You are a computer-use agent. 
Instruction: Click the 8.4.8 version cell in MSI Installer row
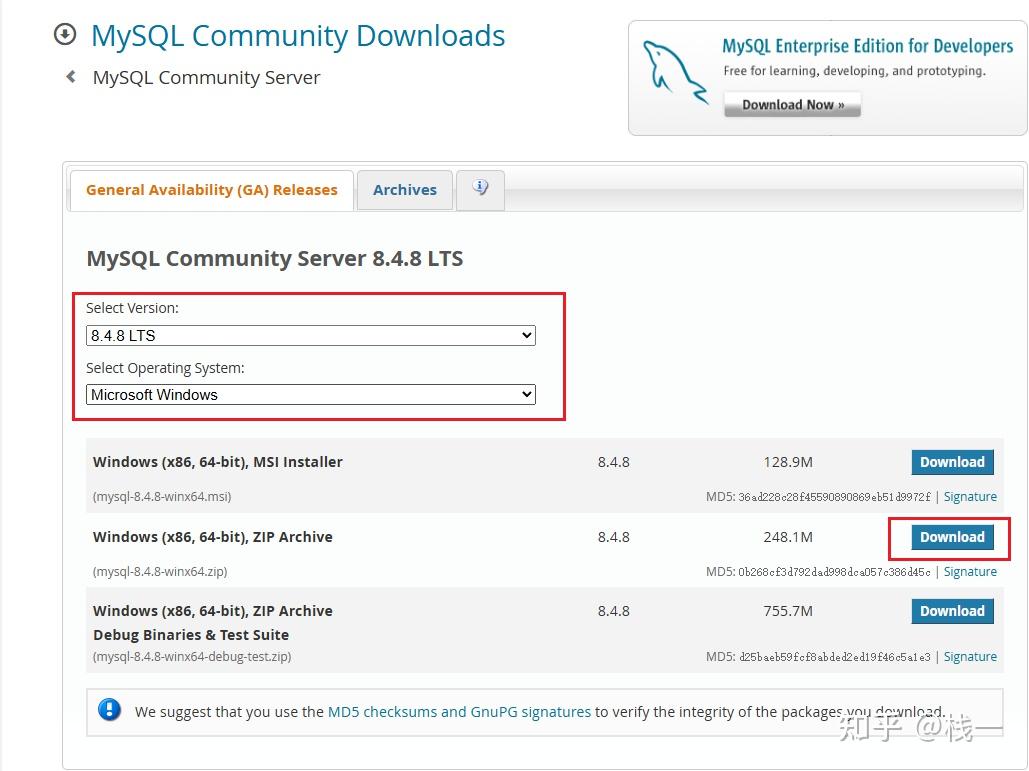[x=614, y=462]
